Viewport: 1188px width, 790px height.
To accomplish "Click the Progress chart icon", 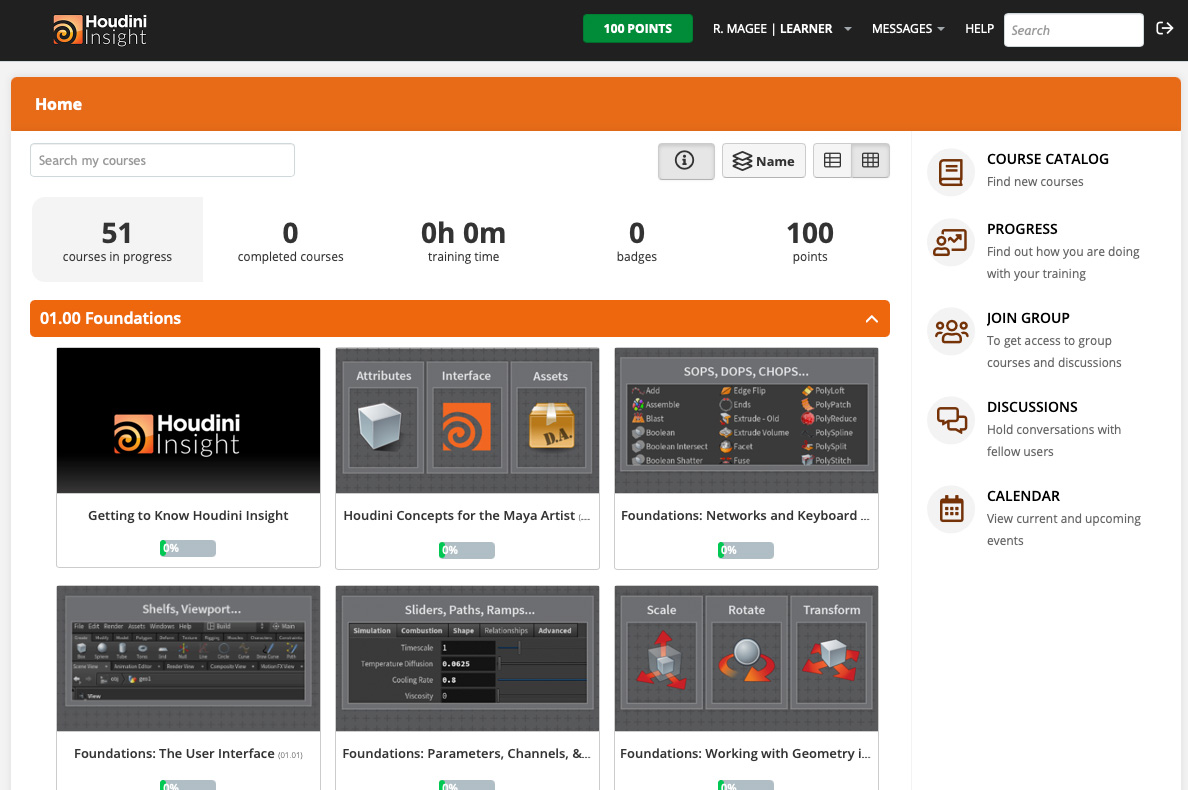I will (951, 242).
